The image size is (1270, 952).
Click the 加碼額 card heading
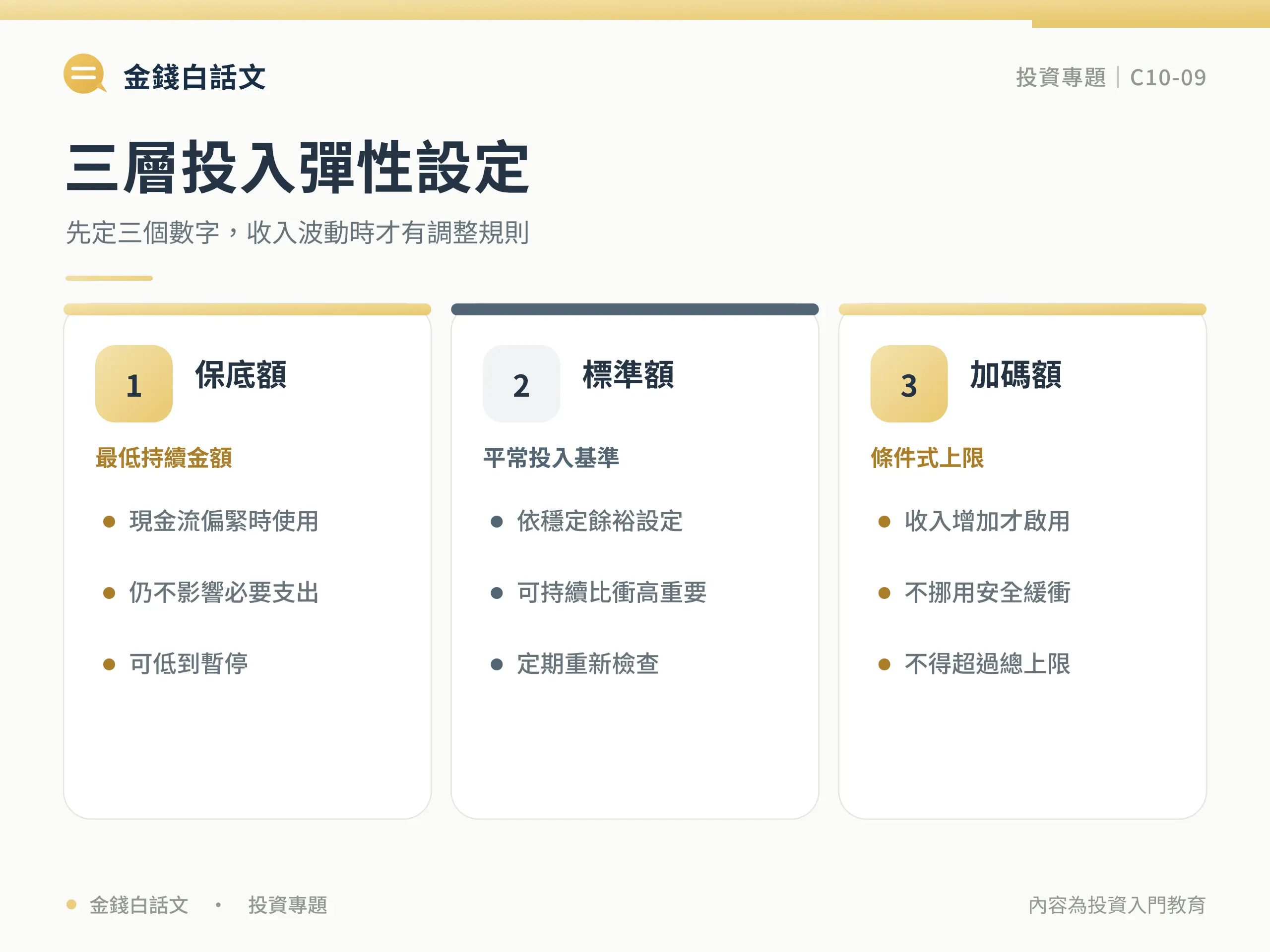1016,375
